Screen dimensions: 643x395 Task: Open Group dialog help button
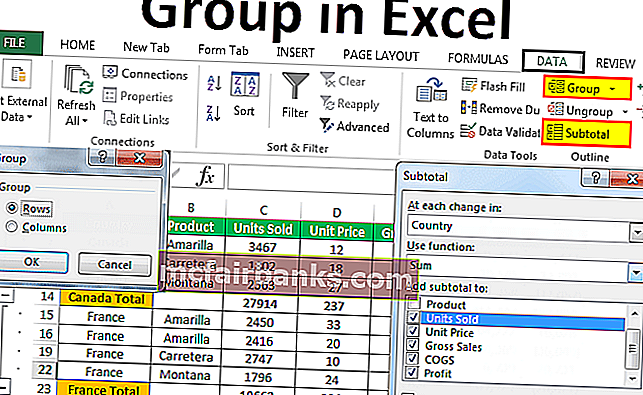(103, 156)
